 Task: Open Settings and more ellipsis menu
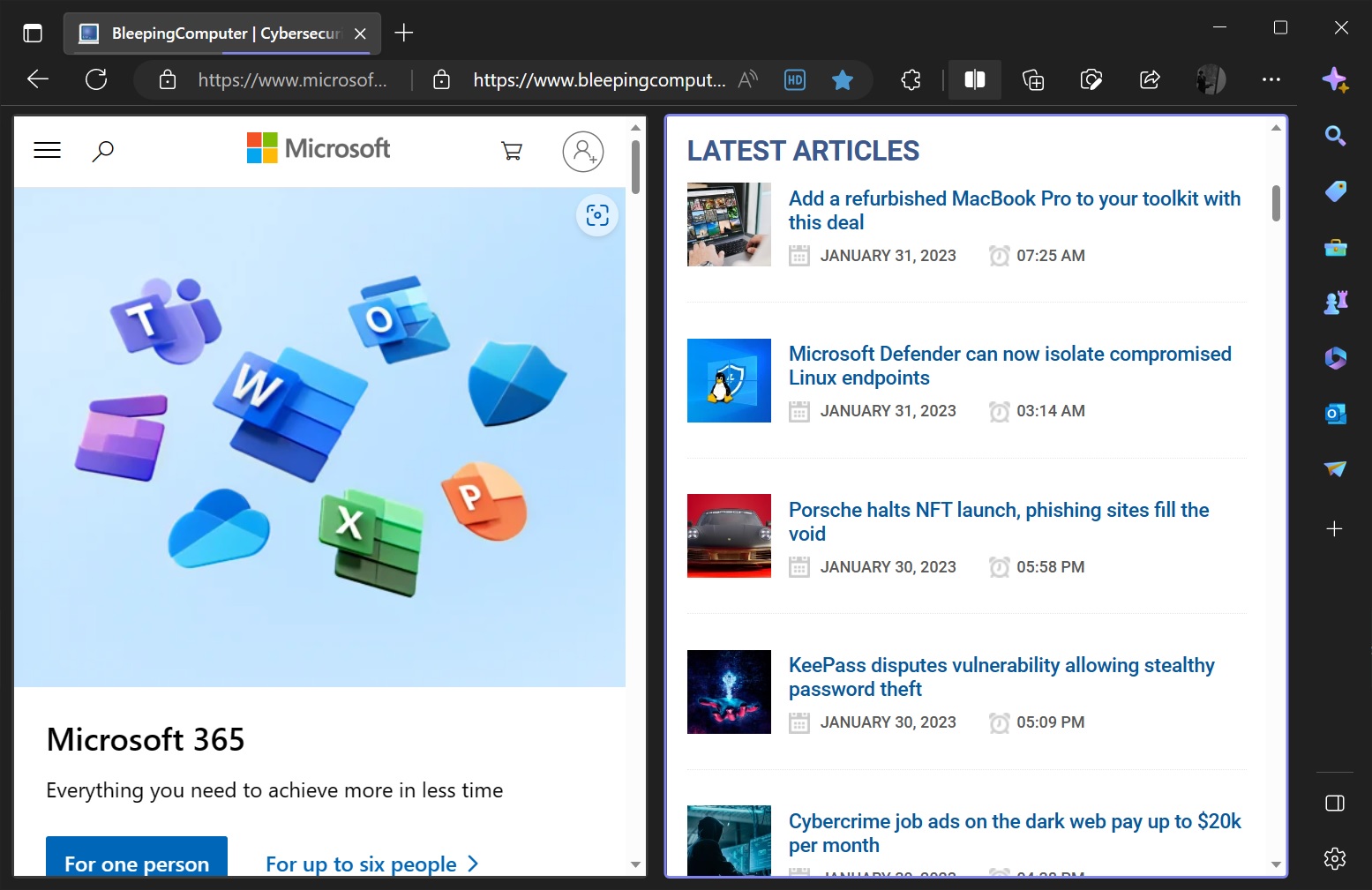[1271, 79]
